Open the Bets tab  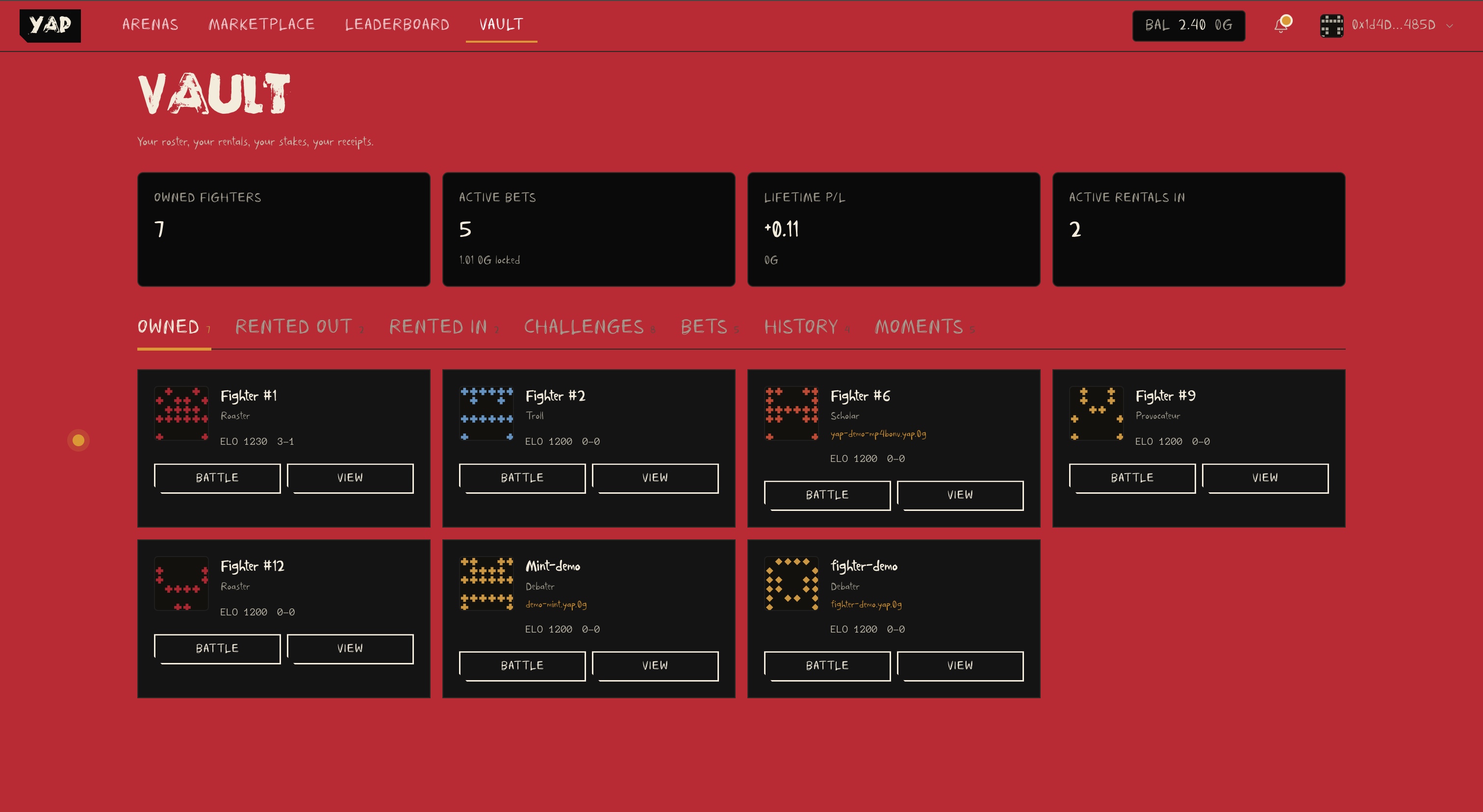pos(710,327)
